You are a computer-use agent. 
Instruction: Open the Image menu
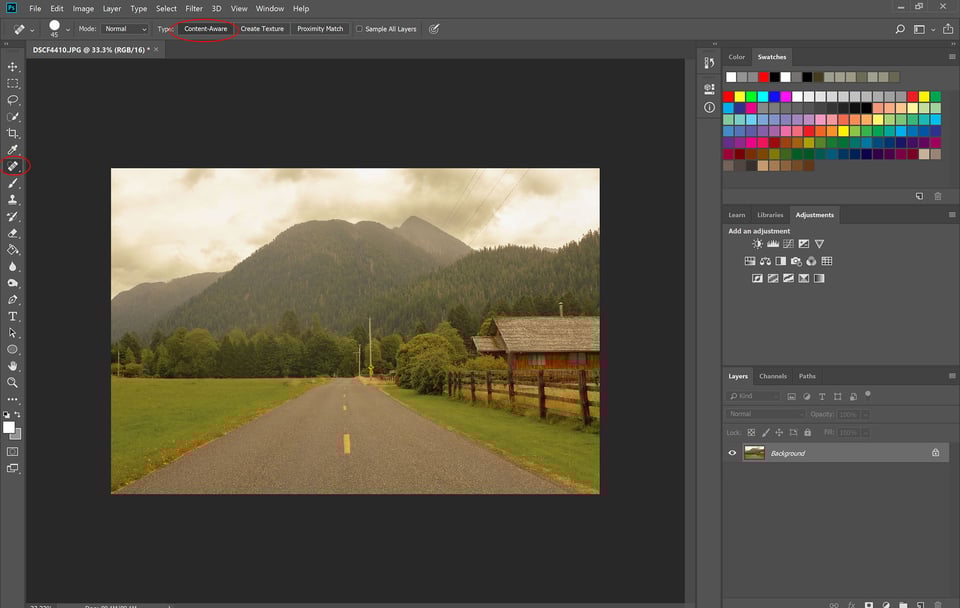click(x=83, y=9)
